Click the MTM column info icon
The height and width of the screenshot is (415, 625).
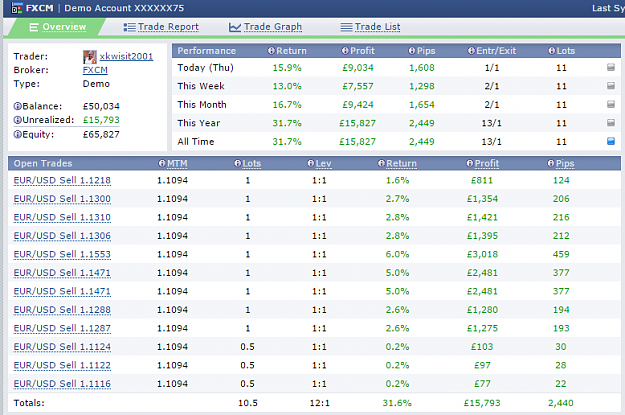(x=162, y=163)
